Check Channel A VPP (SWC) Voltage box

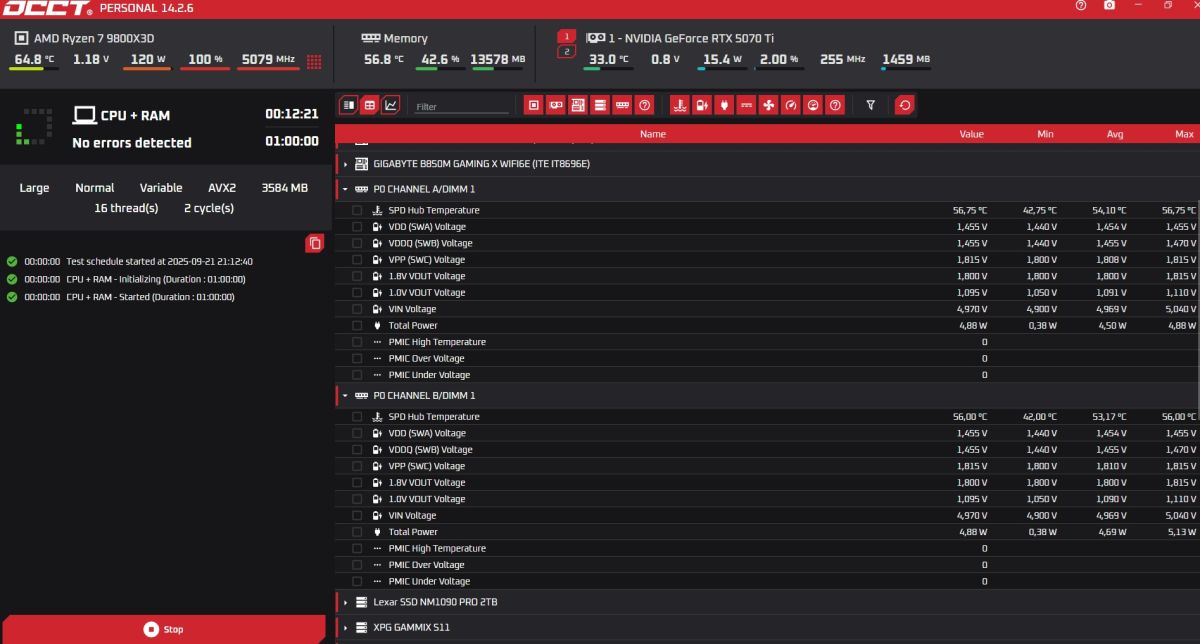click(x=357, y=260)
